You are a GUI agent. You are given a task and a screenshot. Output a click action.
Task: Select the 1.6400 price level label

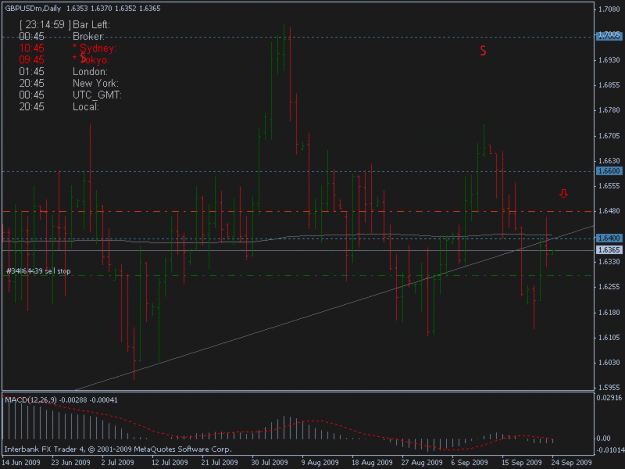click(609, 238)
